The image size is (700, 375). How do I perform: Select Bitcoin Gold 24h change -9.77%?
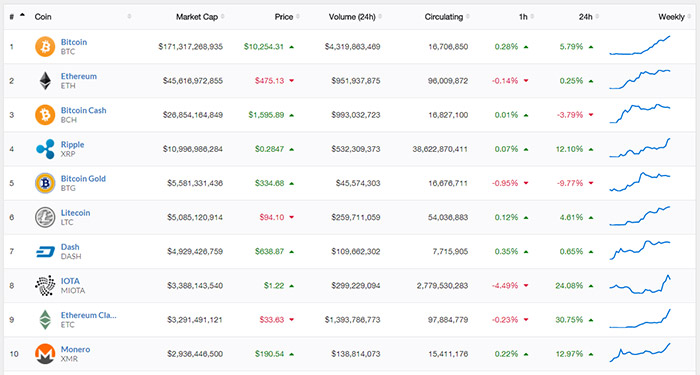pyautogui.click(x=570, y=183)
